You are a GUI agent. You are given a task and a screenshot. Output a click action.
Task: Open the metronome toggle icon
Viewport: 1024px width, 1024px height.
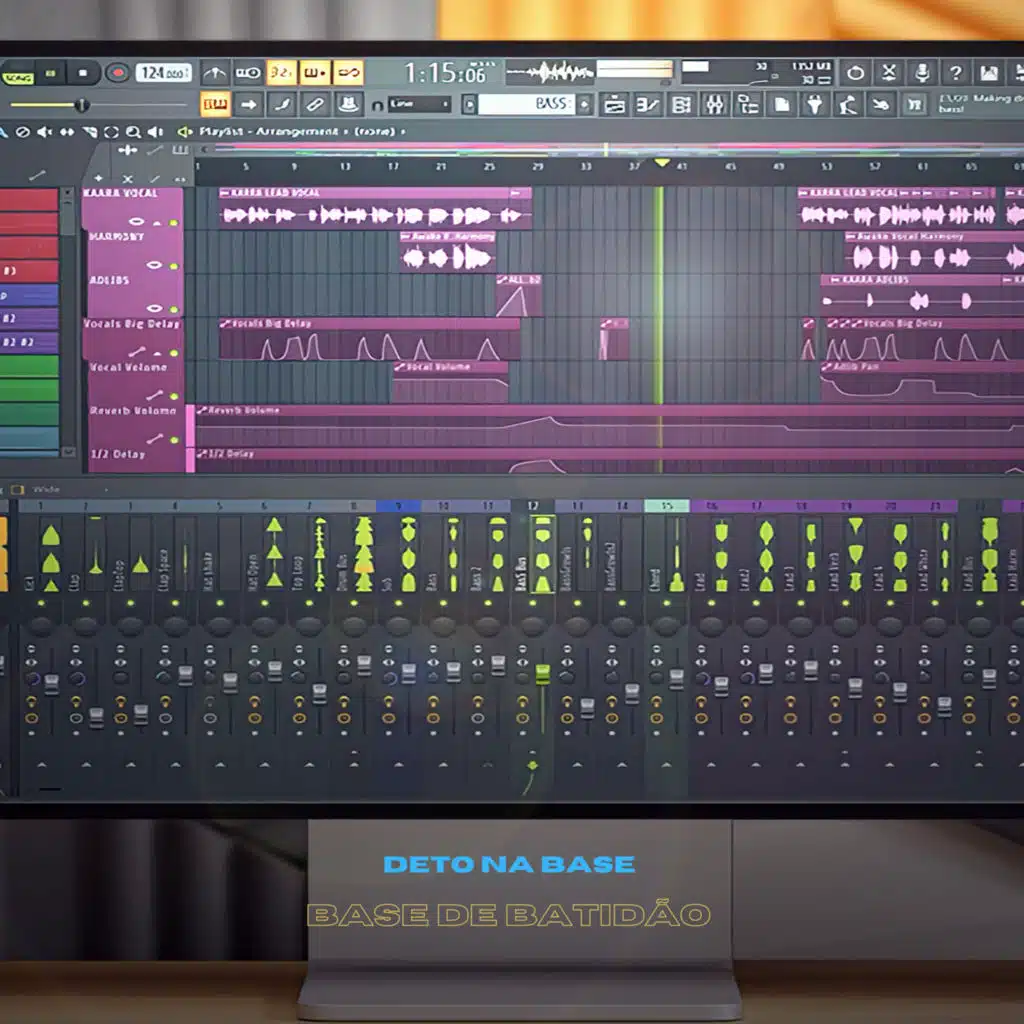click(215, 73)
